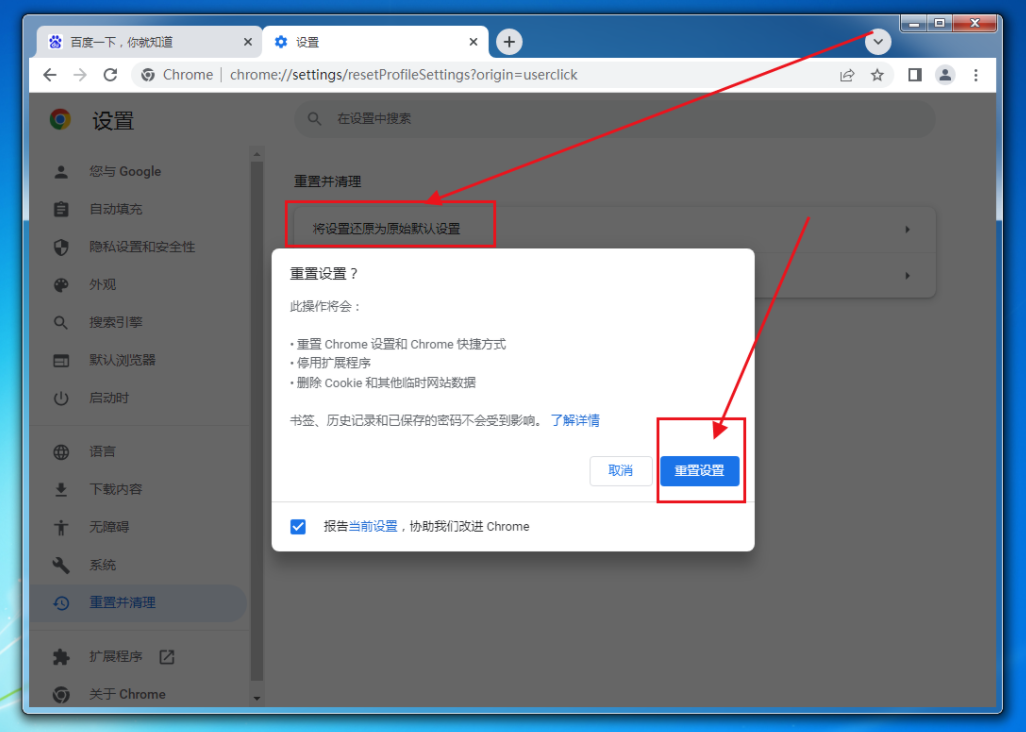Open the 了解详情 link

pos(575,420)
